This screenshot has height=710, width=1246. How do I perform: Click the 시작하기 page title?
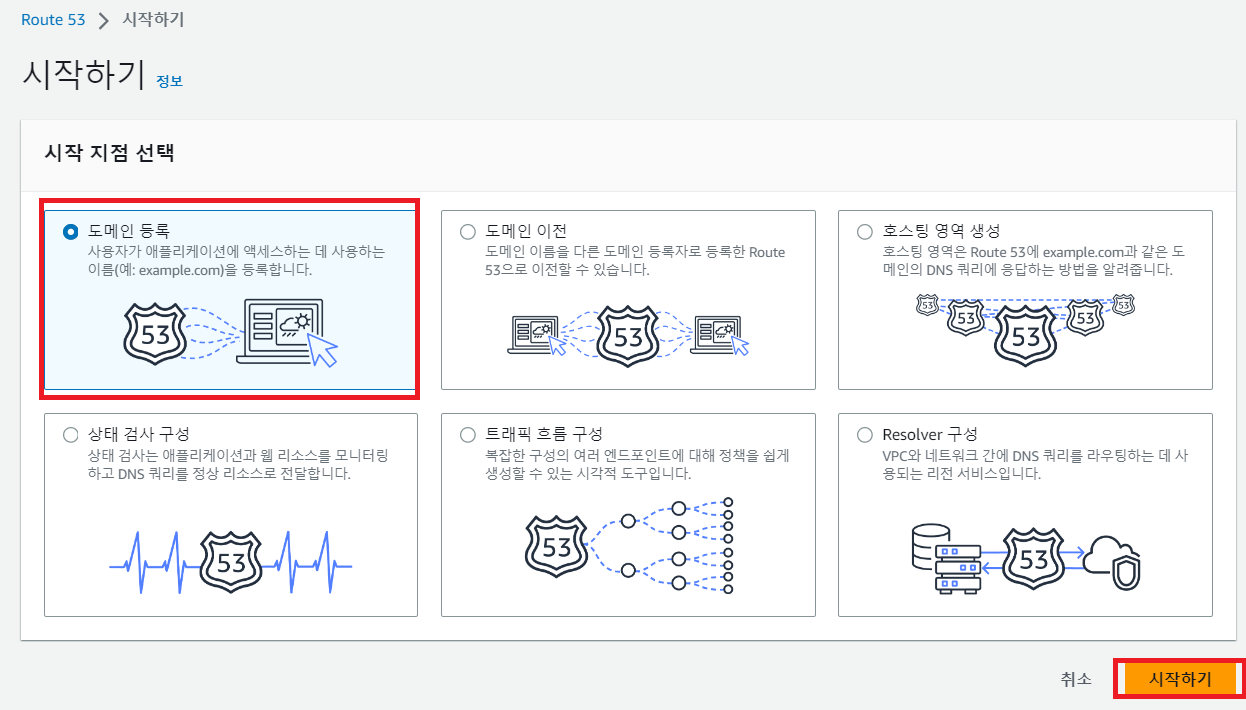point(83,76)
